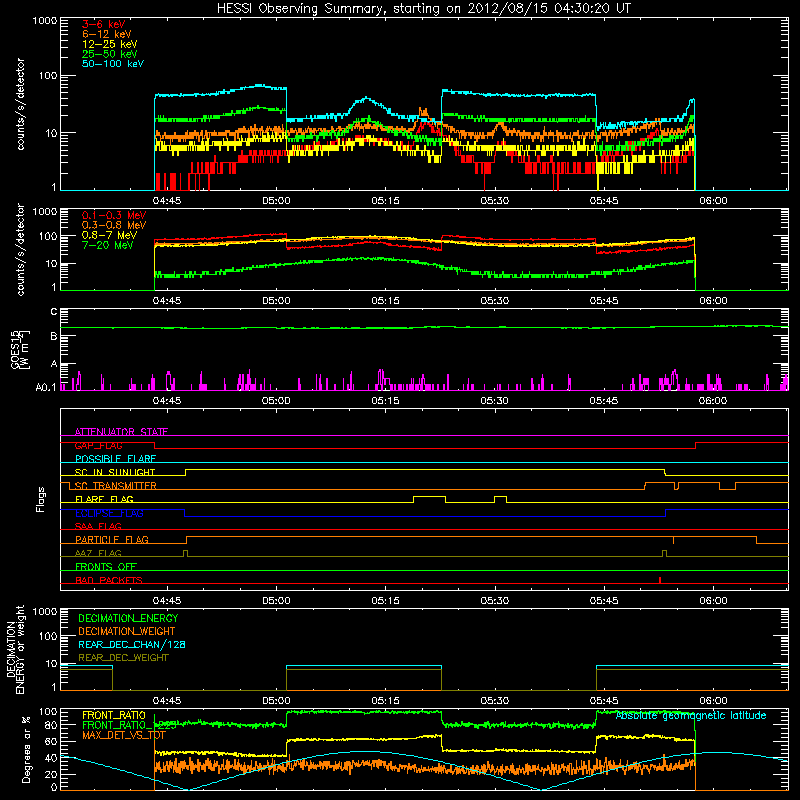This screenshot has height=800, width=800.
Task: Pick the POSSIBLE_FLARE flag label
Action: point(115,459)
